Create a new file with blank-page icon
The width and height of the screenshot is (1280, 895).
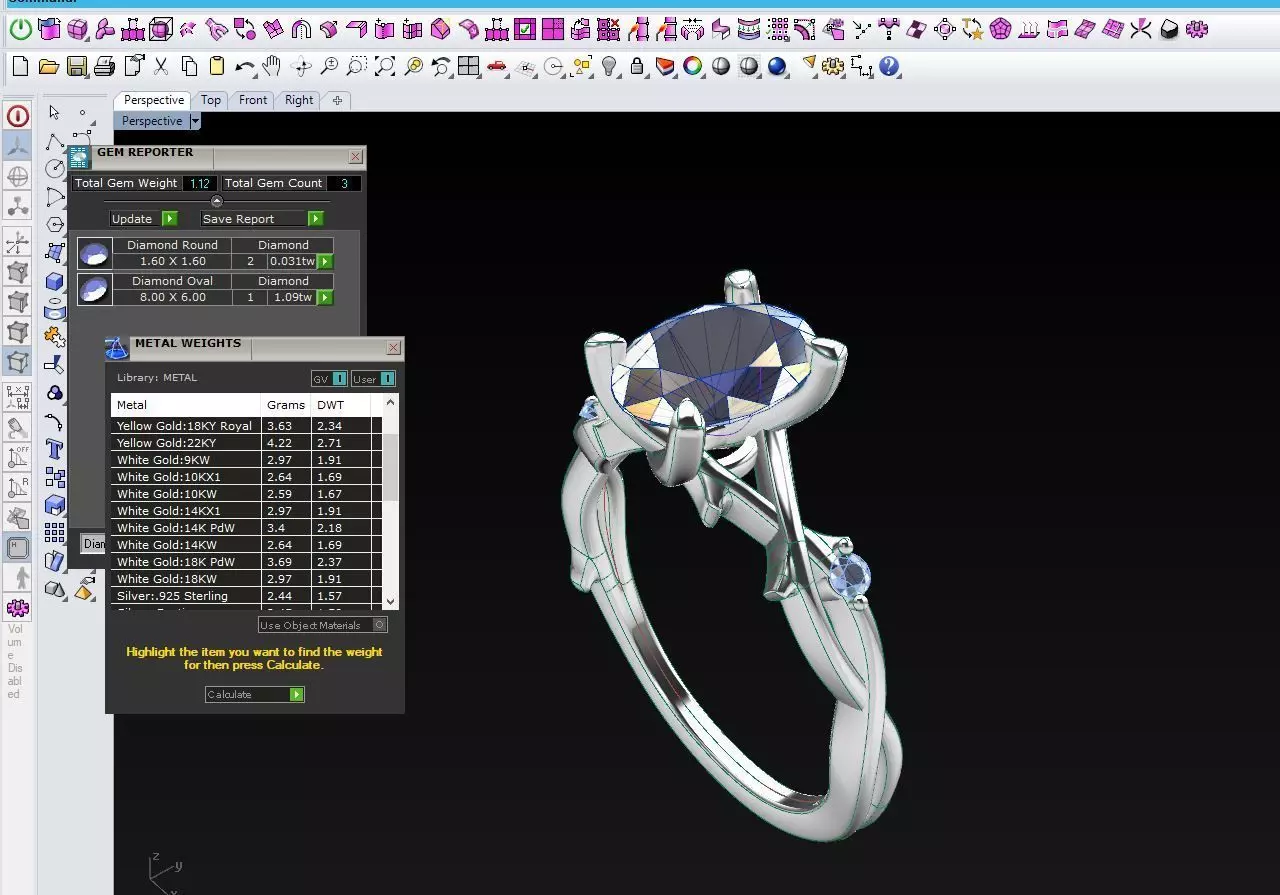pos(20,67)
